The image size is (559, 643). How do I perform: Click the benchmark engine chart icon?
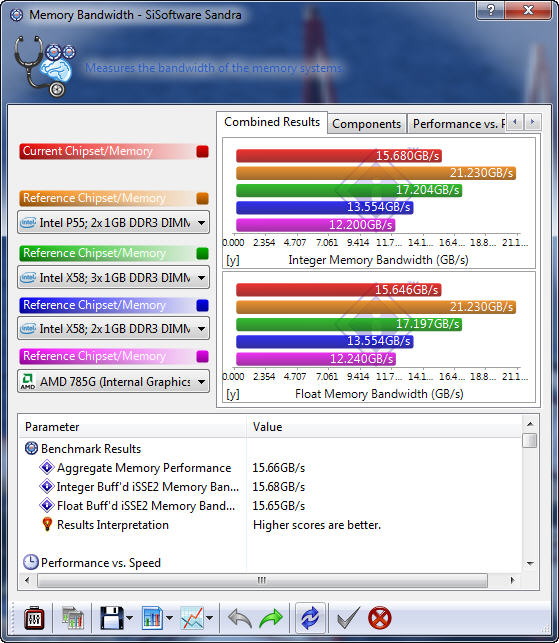point(72,618)
